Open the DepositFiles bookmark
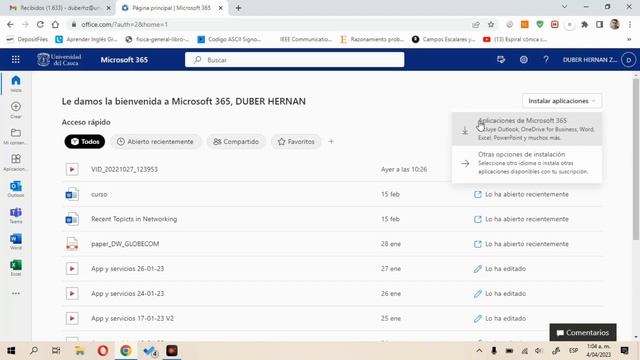 pos(27,40)
